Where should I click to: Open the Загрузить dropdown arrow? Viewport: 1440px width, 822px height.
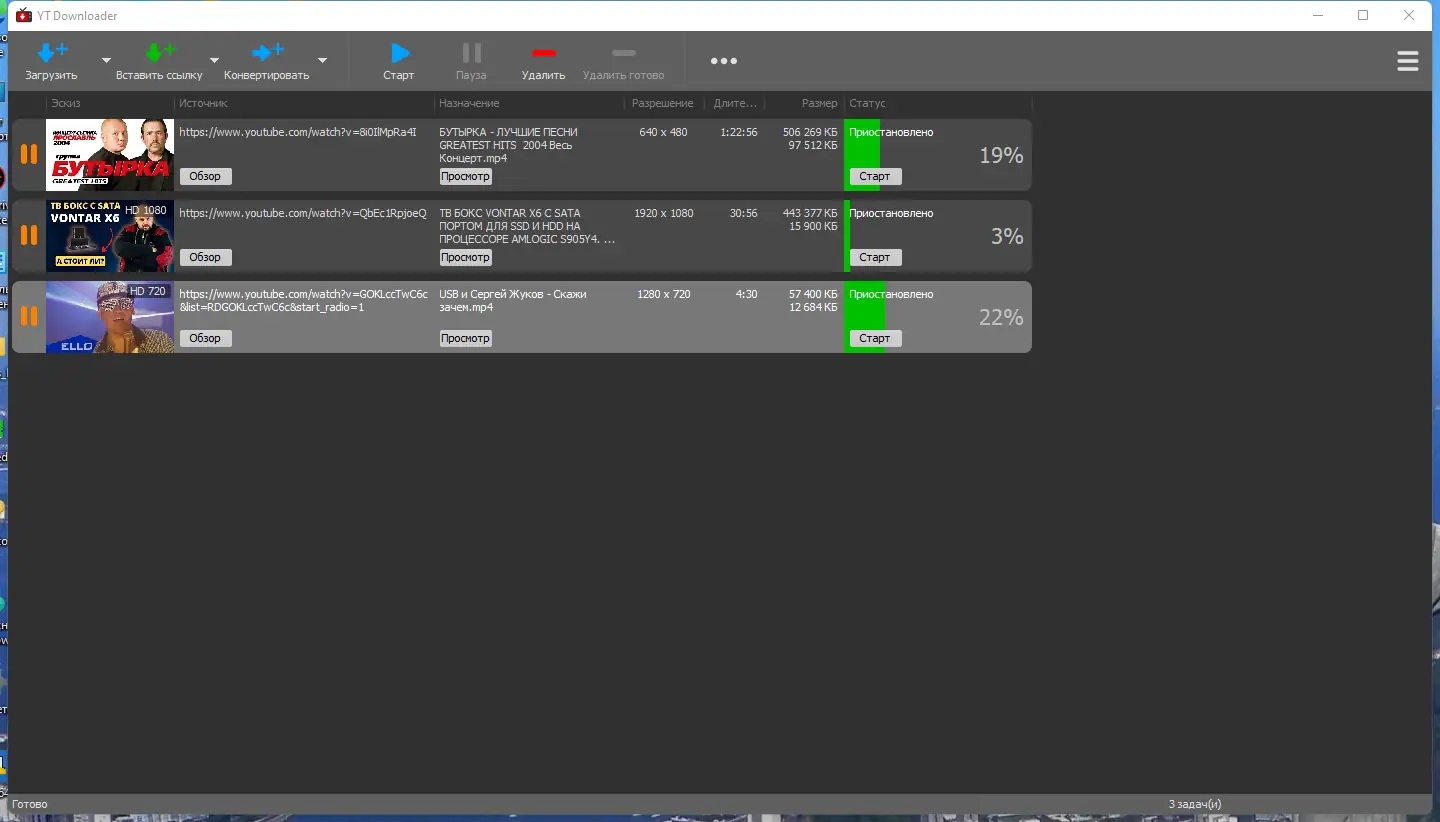click(106, 60)
